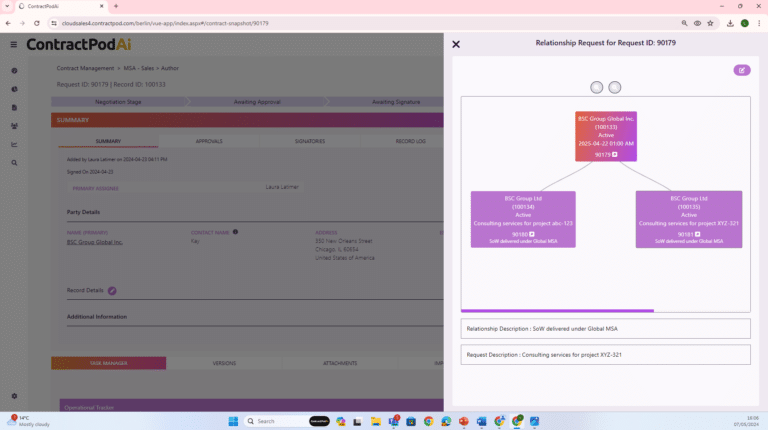Viewport: 768px width, 430px height.
Task: Click the info icon beside CONTACT NAME
Action: pyautogui.click(x=235, y=232)
